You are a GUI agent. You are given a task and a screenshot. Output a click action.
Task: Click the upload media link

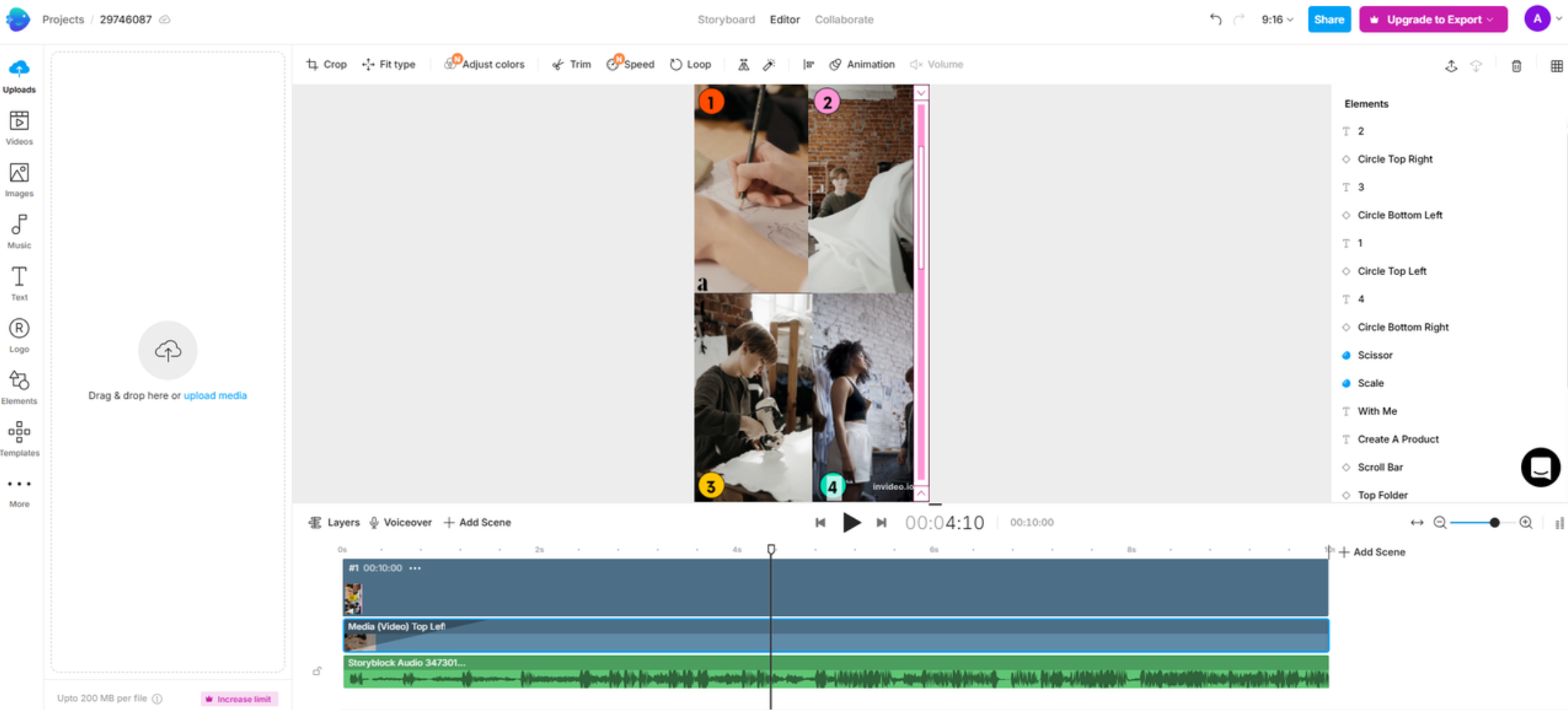[x=215, y=395]
